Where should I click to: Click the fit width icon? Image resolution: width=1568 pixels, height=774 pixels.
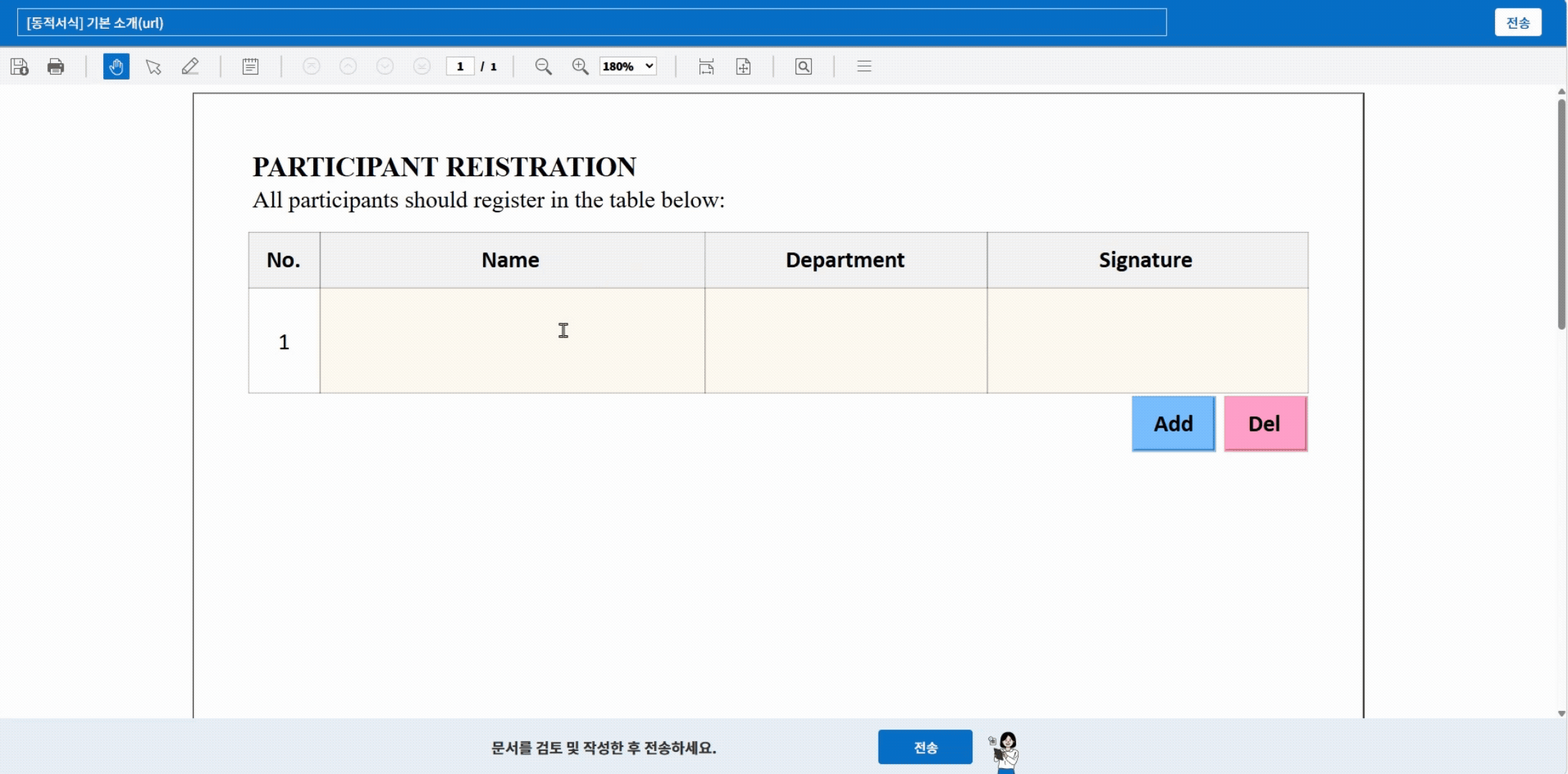point(706,67)
